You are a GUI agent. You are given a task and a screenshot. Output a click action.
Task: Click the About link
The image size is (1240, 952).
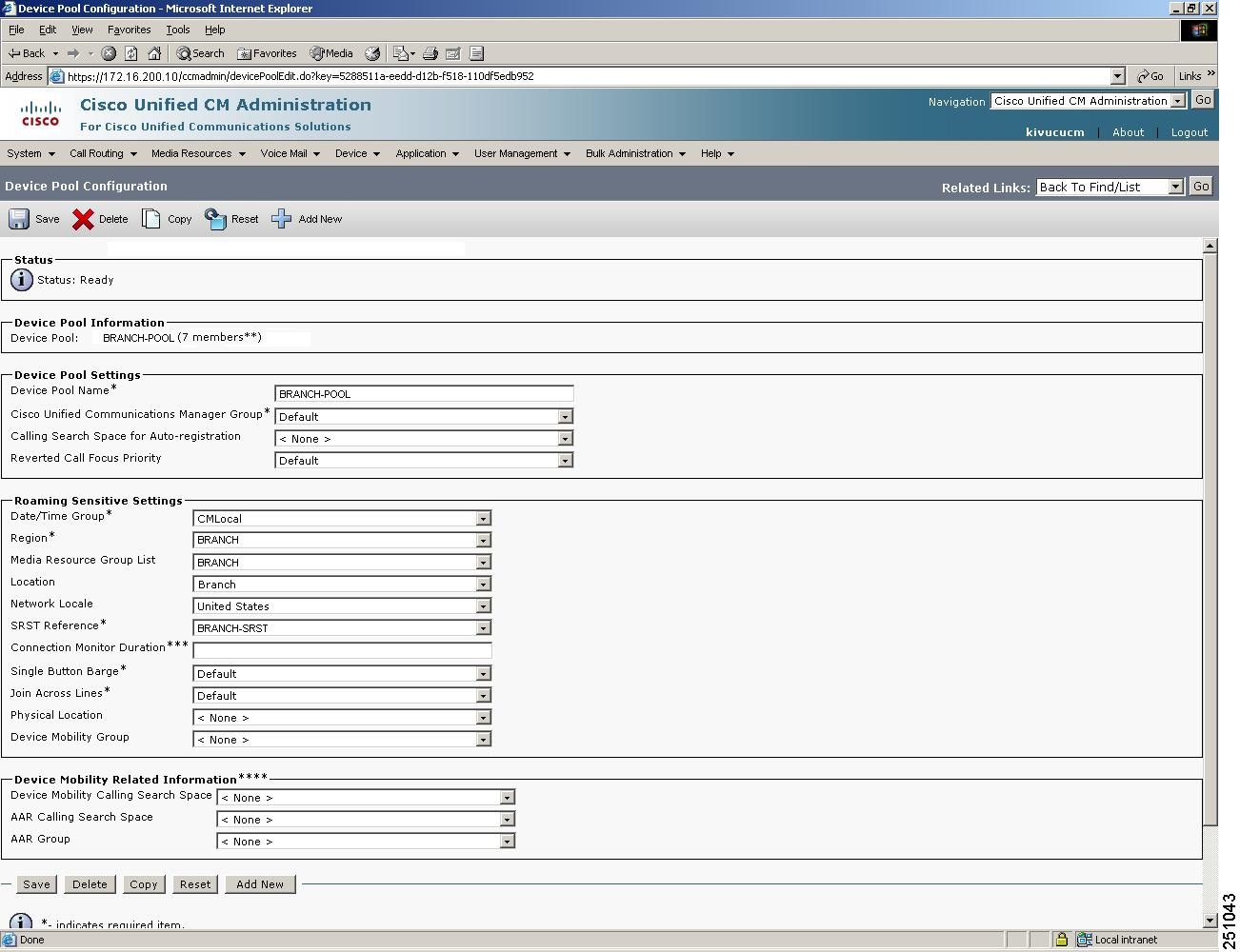(1128, 132)
